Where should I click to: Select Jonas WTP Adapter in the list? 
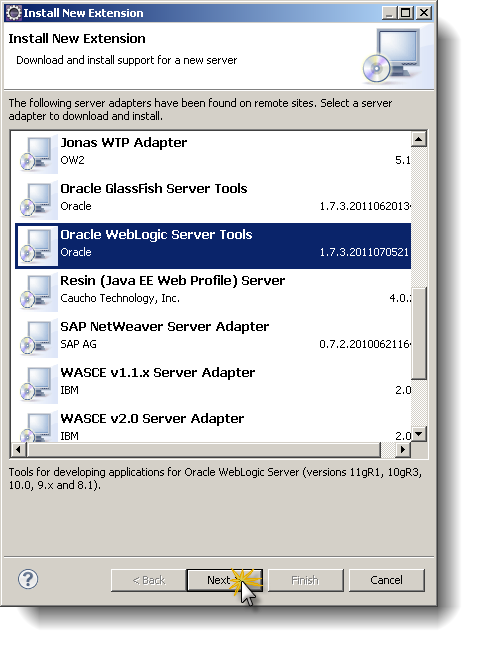click(x=213, y=153)
